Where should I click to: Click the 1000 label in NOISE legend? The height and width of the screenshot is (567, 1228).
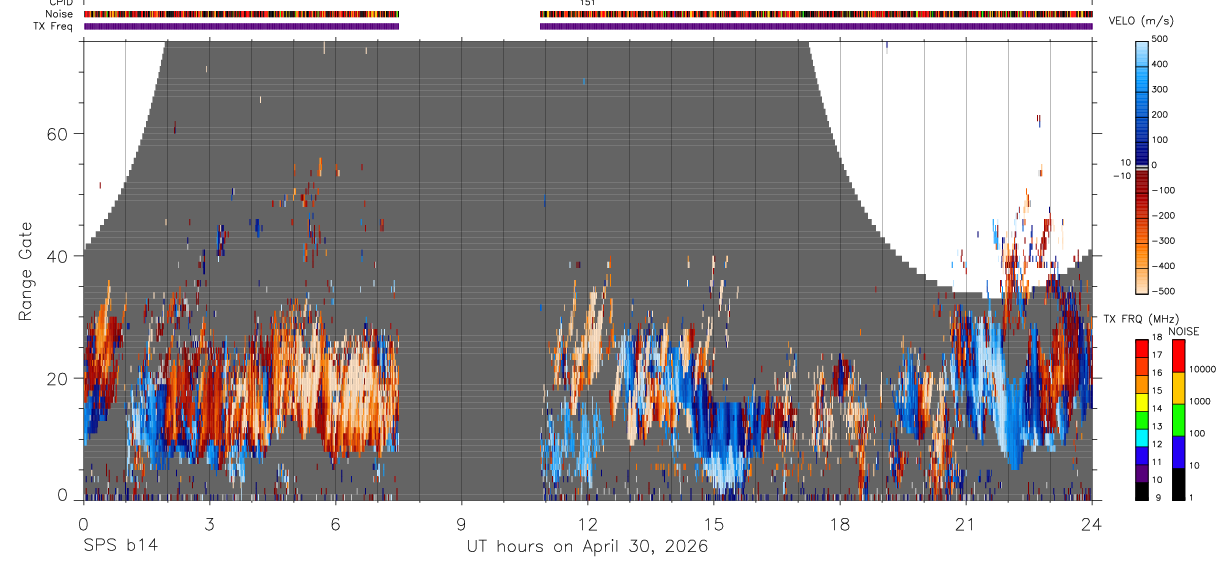click(1200, 401)
